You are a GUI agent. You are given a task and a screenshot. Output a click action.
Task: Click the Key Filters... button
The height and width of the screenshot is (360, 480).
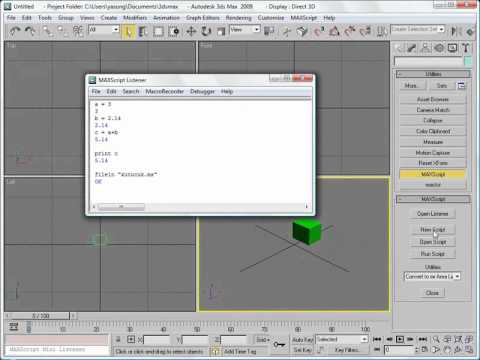tap(347, 350)
